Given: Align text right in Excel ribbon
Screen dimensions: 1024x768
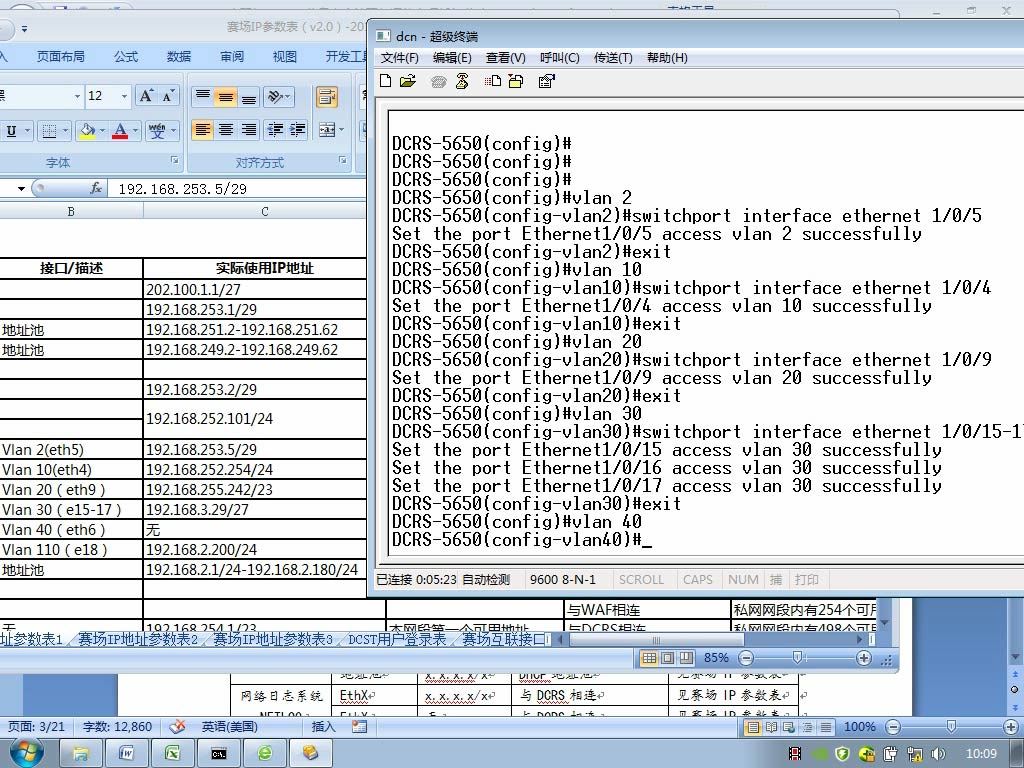Looking at the screenshot, I should coord(249,129).
